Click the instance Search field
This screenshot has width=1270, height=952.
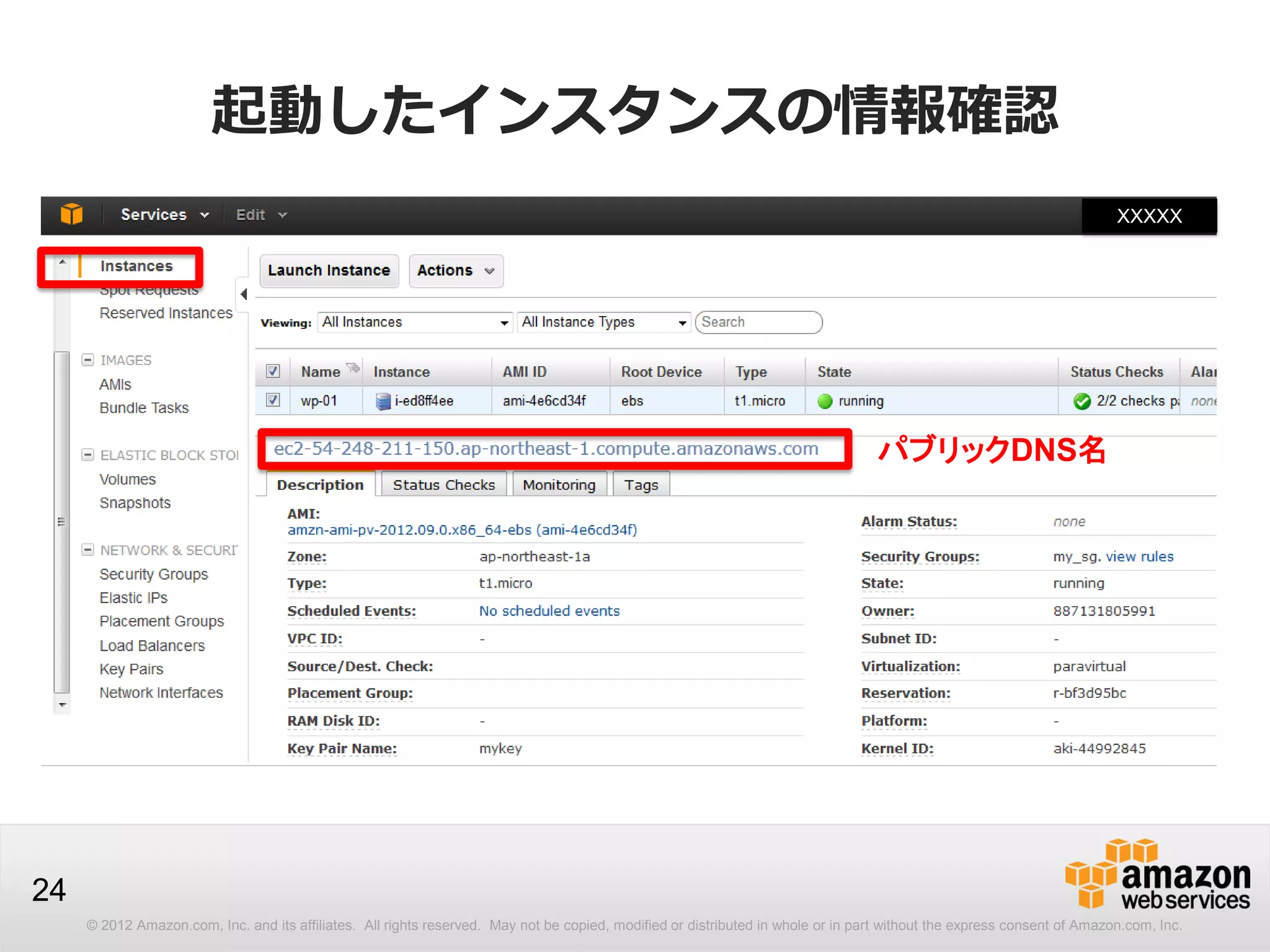pyautogui.click(x=759, y=322)
